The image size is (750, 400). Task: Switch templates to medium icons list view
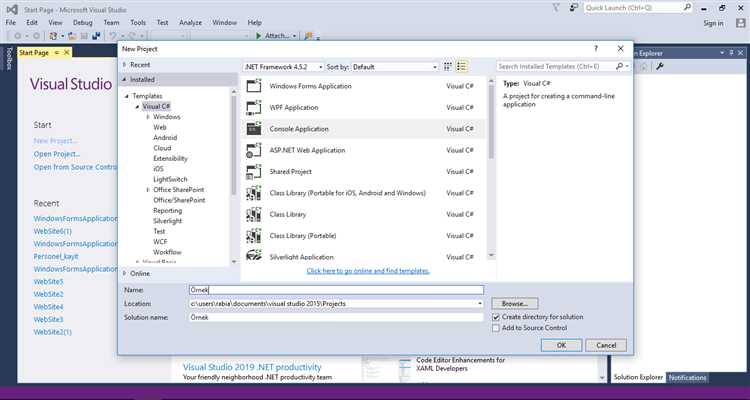[462, 67]
